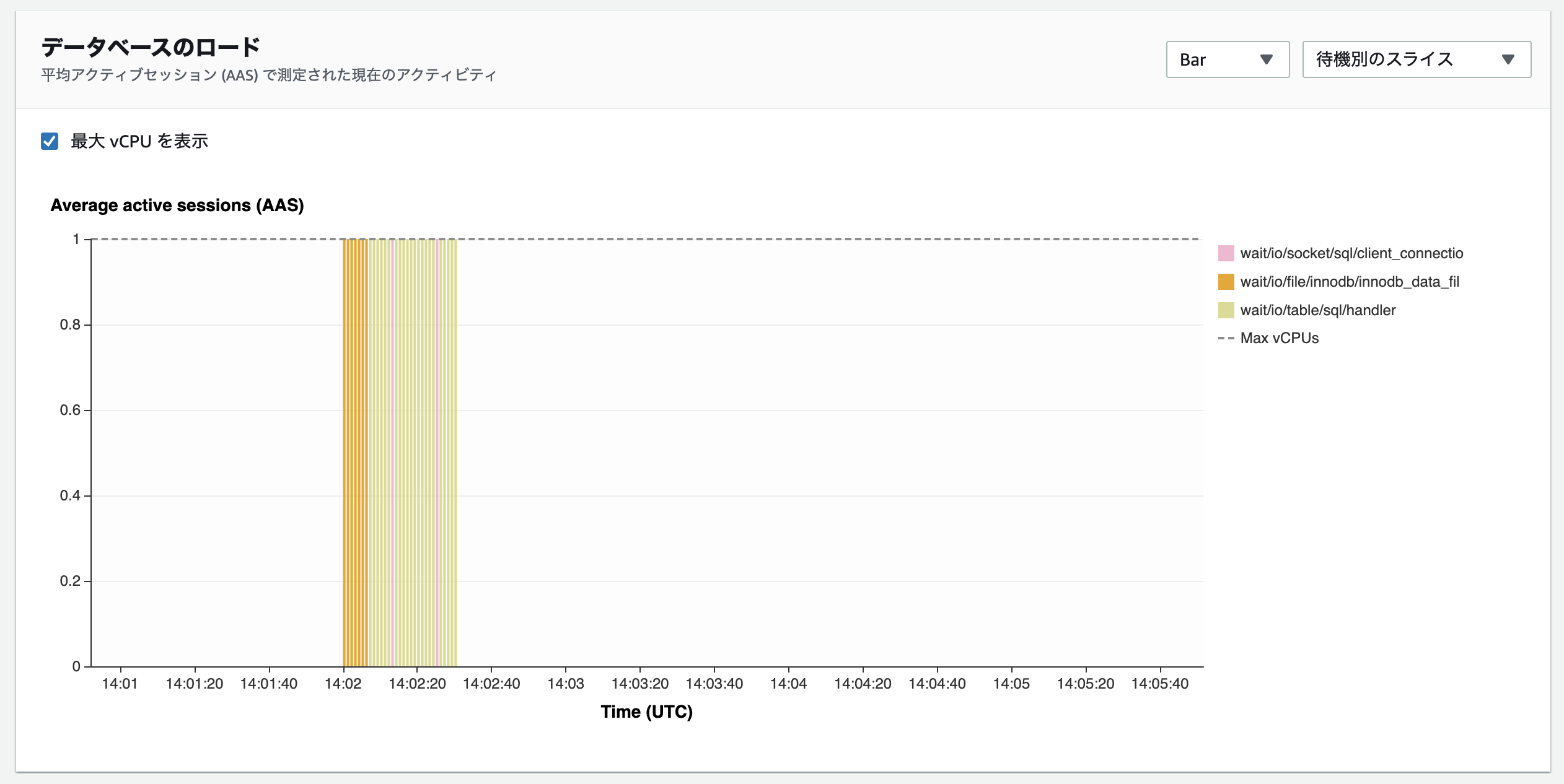Toggle Max vCPUs legend text

click(x=1279, y=338)
